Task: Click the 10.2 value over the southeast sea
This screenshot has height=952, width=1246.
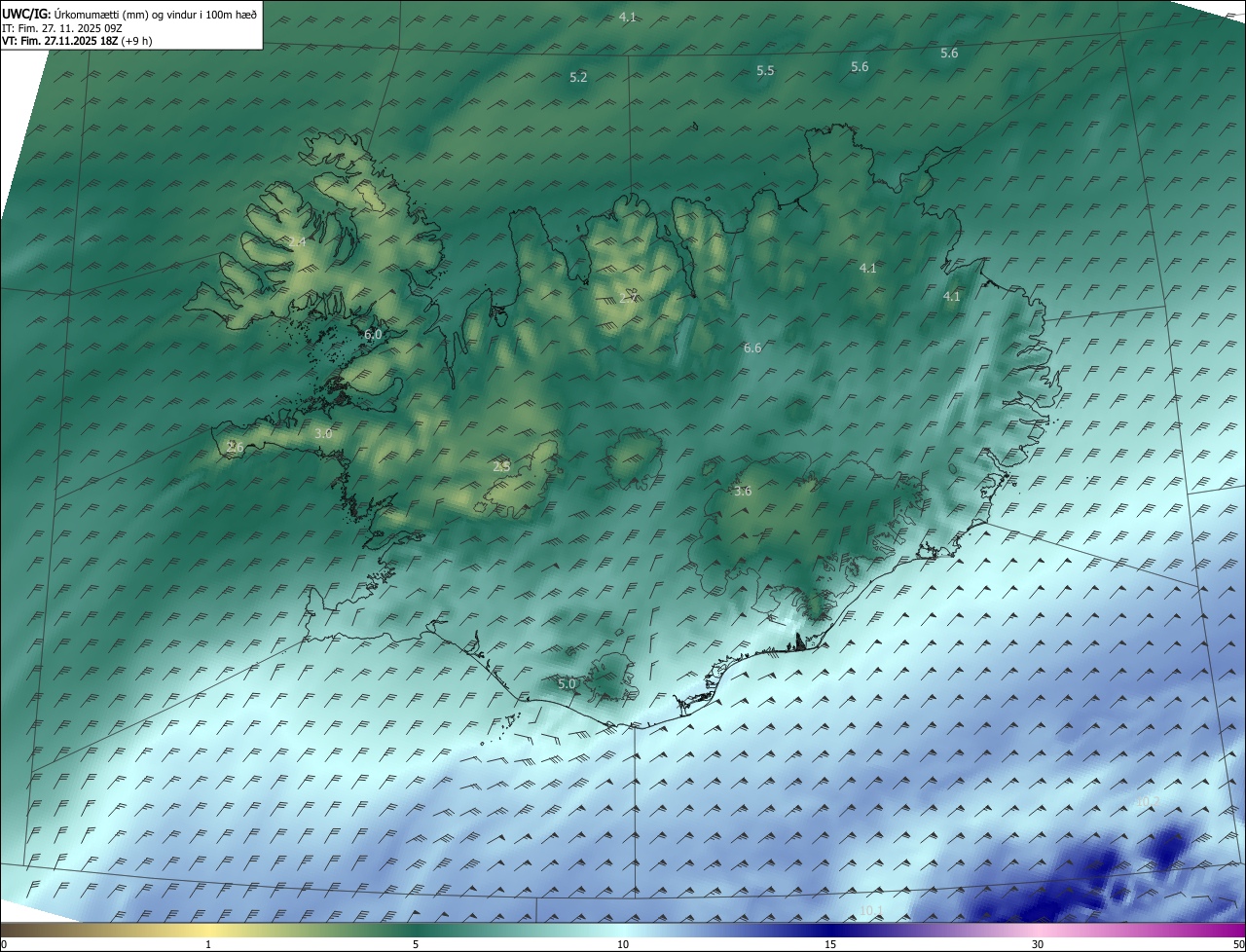Action: click(1147, 803)
